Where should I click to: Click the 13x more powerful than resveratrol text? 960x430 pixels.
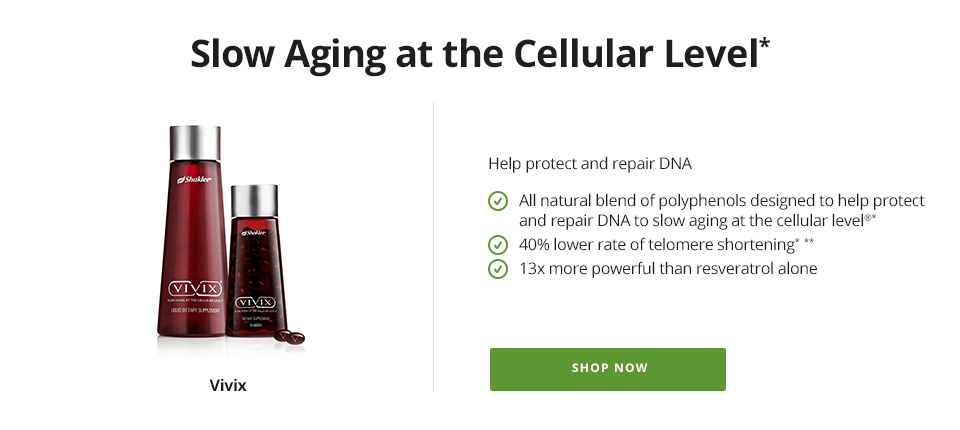pos(668,269)
